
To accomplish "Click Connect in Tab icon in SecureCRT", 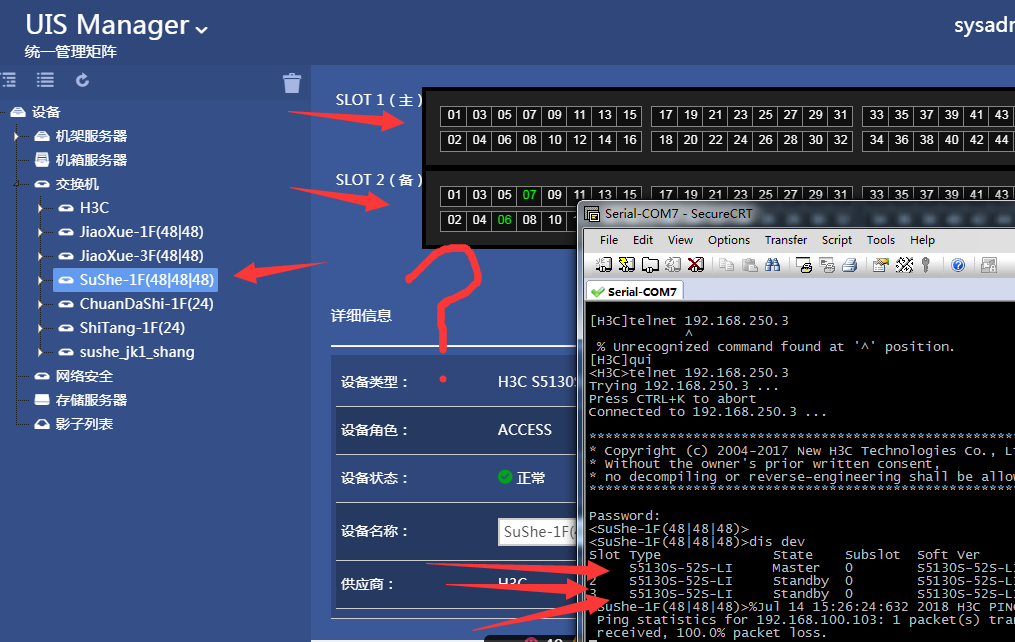I will click(x=650, y=265).
